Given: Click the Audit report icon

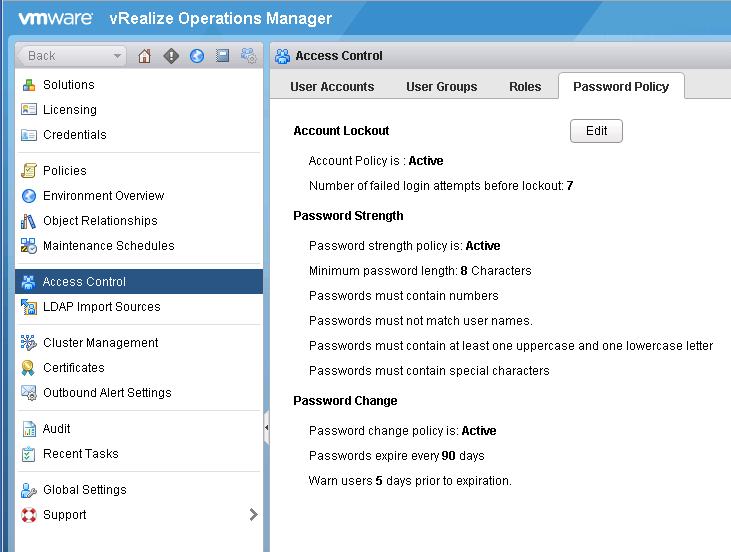Looking at the screenshot, I should [29, 429].
